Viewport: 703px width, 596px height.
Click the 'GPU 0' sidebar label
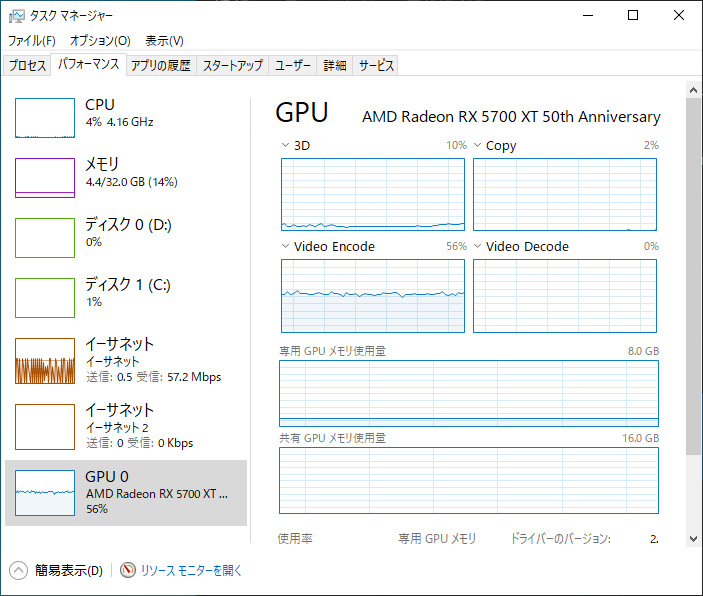[107, 476]
